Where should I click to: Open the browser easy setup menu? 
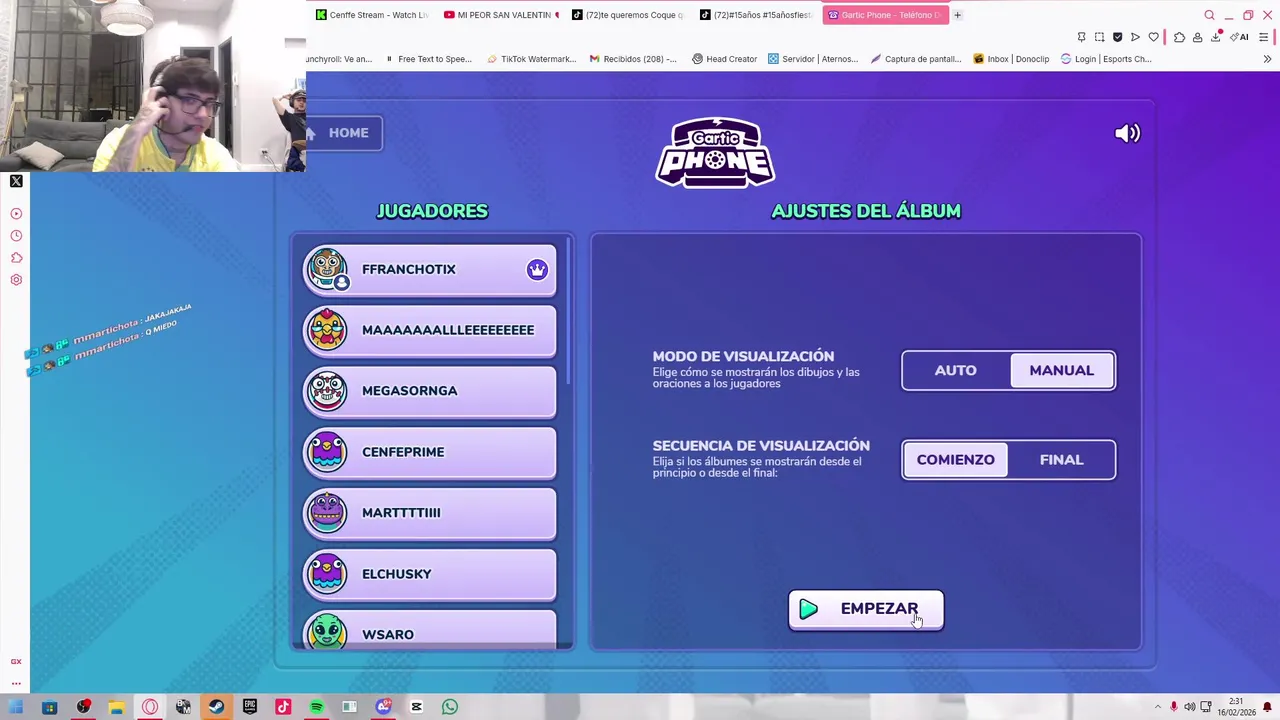[1264, 37]
